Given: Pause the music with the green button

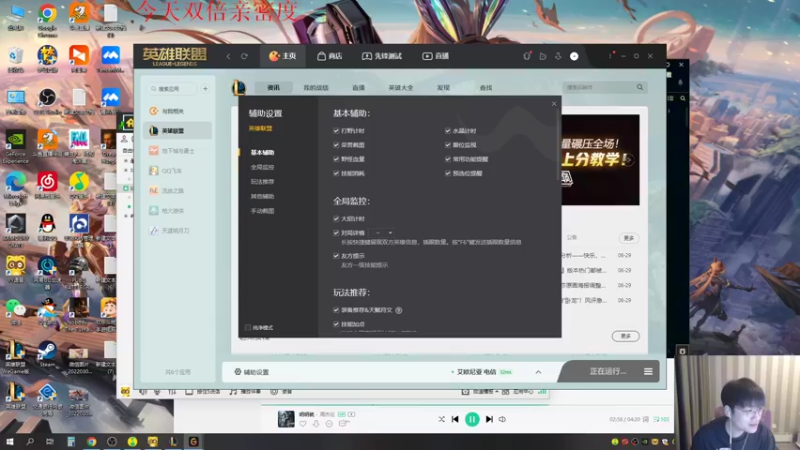Looking at the screenshot, I should click(472, 419).
